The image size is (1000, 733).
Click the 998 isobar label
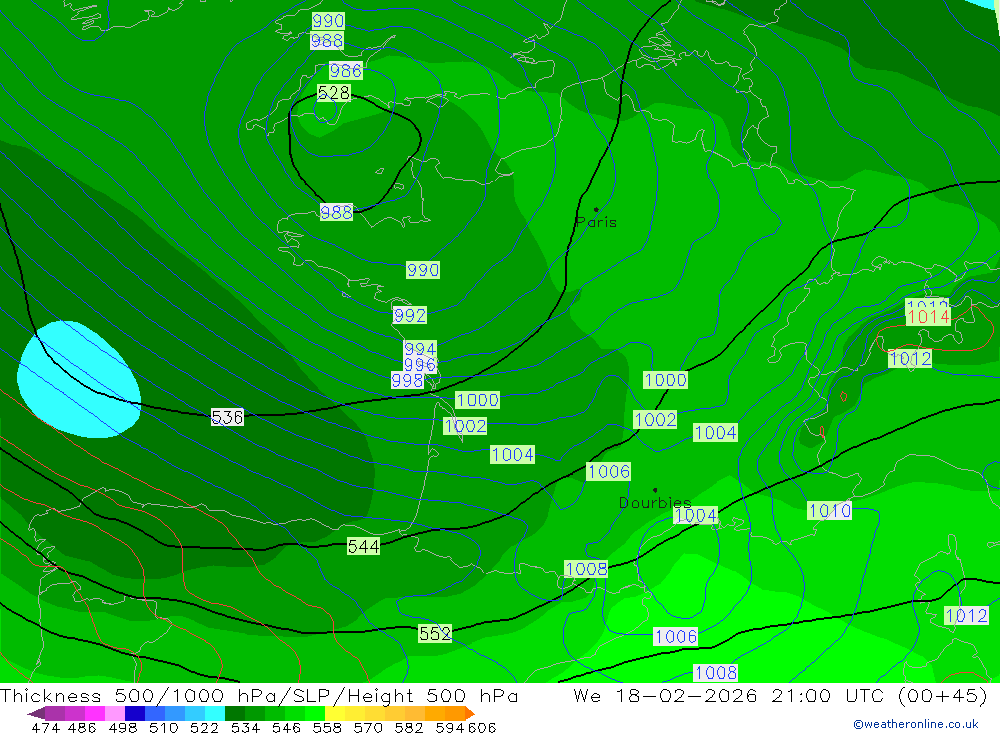(x=407, y=381)
